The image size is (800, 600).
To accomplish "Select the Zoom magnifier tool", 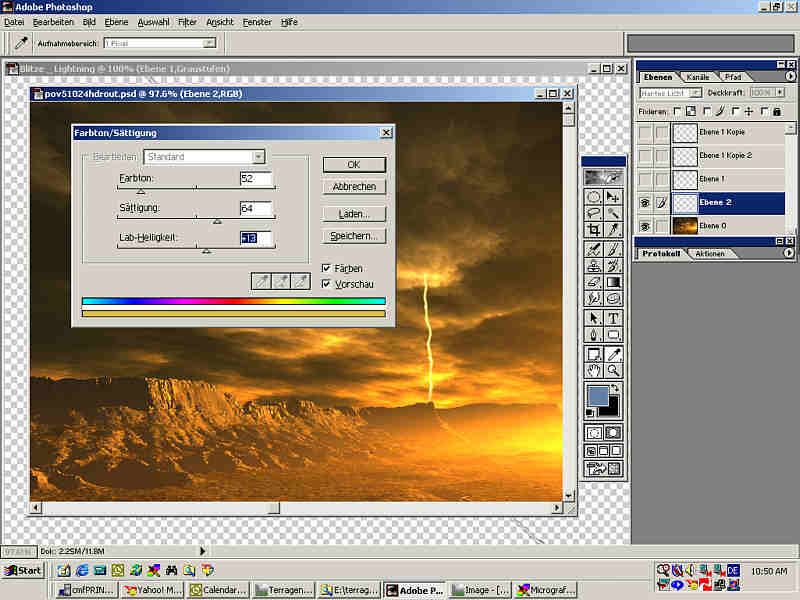I will click(613, 370).
